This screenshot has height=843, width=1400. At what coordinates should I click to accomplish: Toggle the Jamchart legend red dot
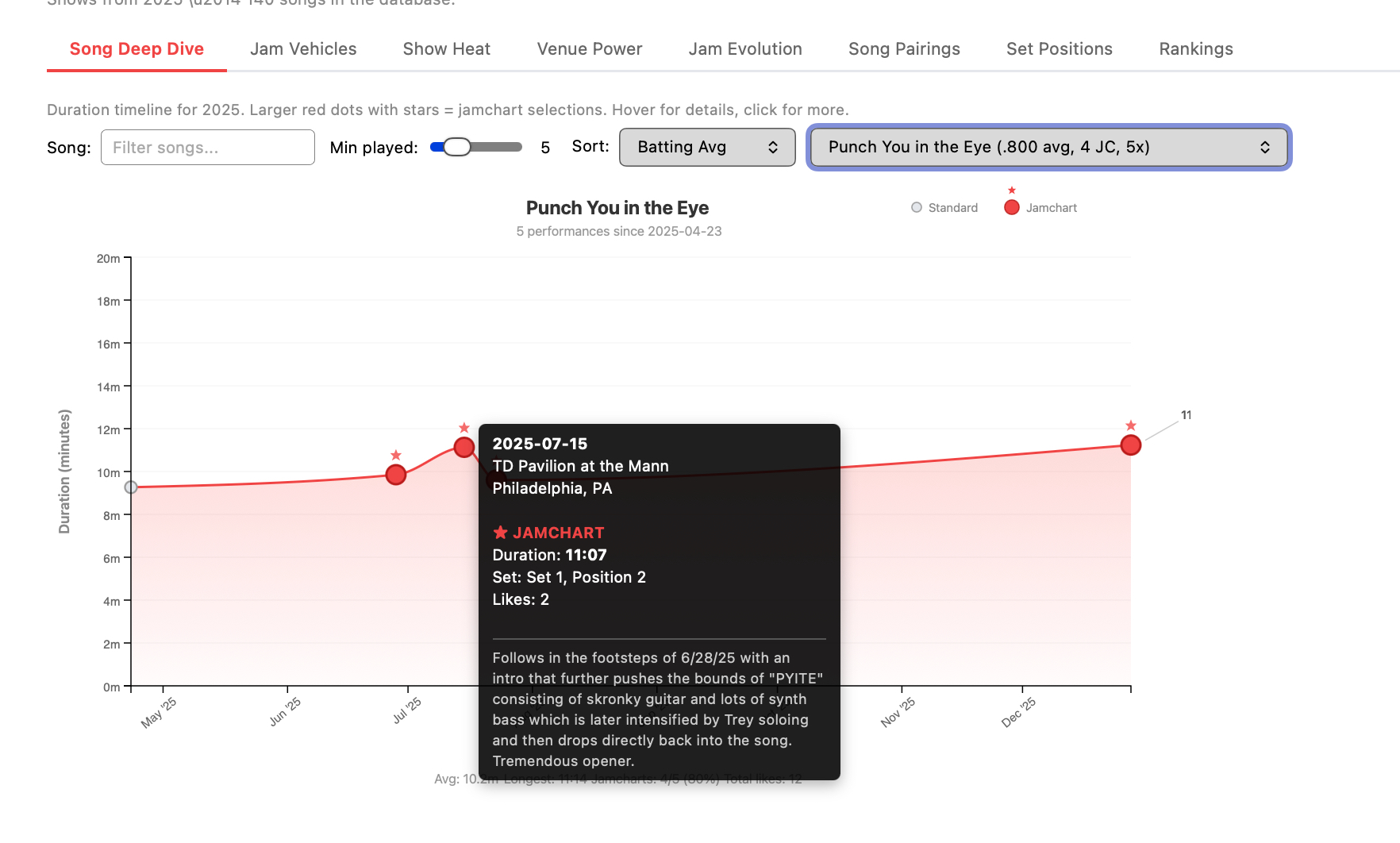1012,208
